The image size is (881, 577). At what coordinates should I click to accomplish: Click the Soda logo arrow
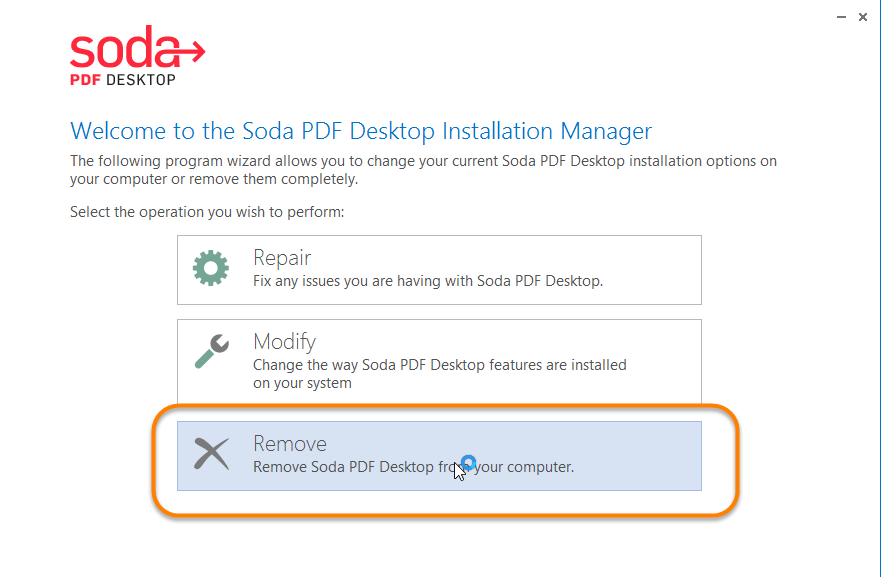coord(190,48)
